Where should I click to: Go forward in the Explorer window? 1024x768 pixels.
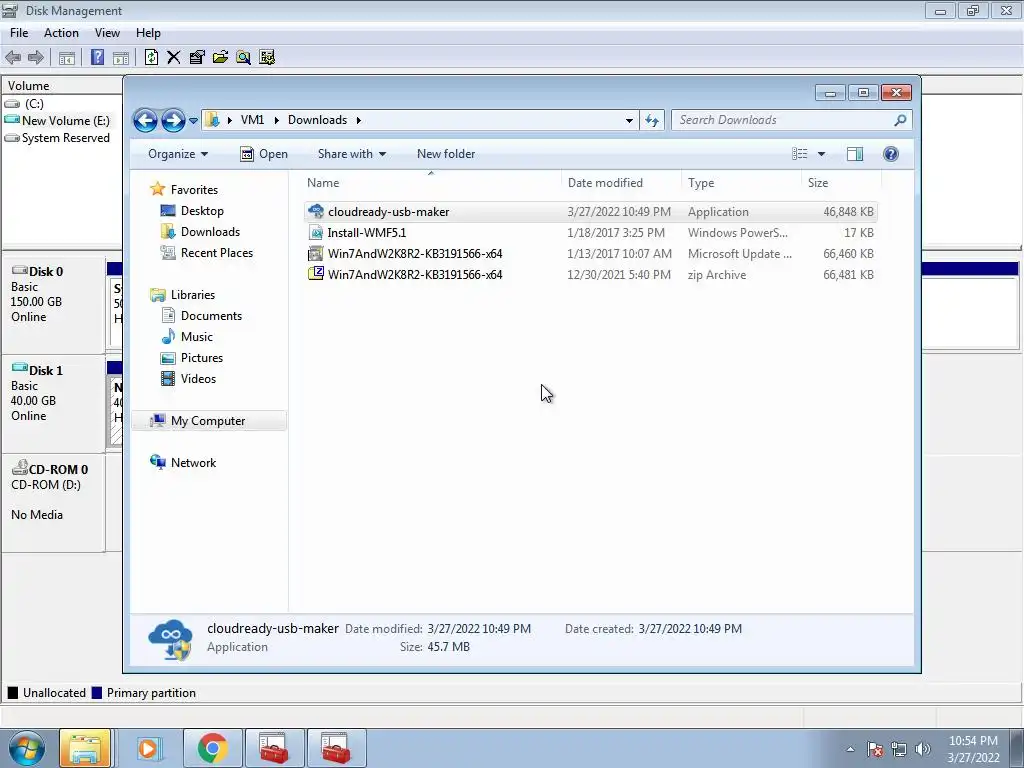pyautogui.click(x=172, y=120)
